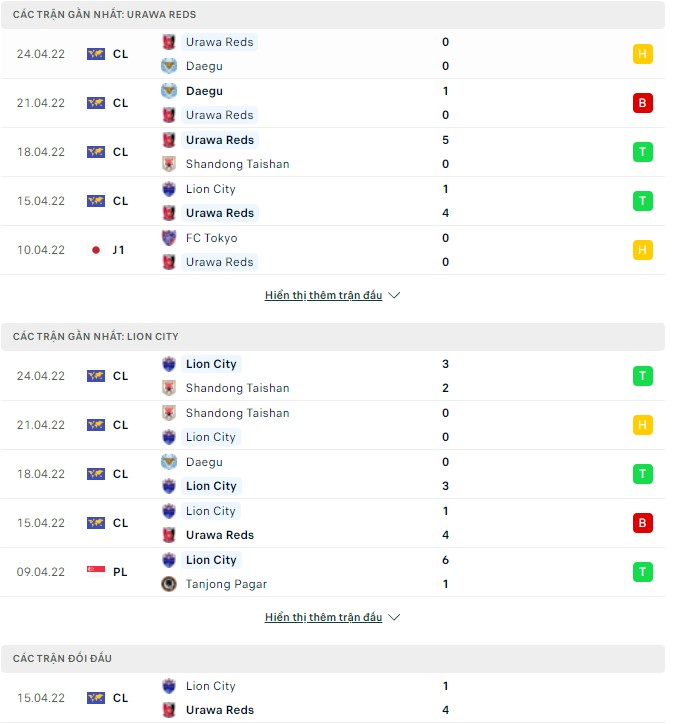Open FC Tokyo team link
This screenshot has height=724, width=676.
[211, 238]
